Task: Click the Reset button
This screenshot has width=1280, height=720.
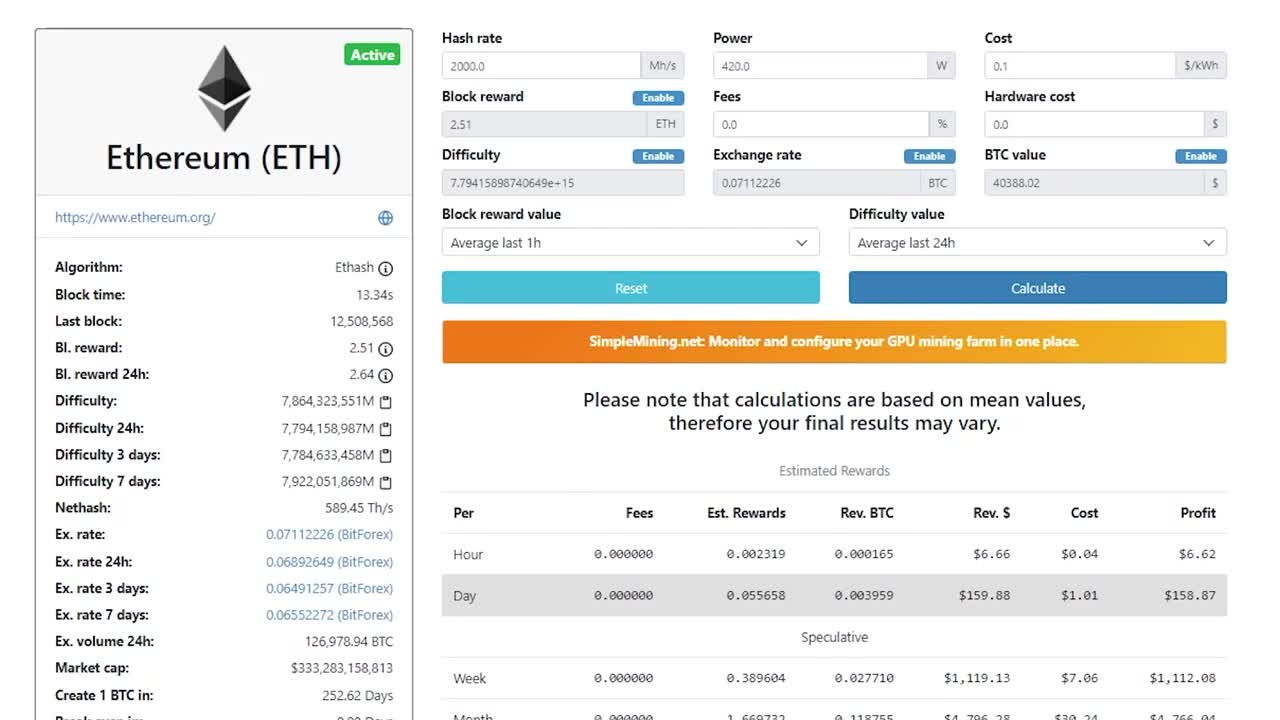Action: [631, 288]
